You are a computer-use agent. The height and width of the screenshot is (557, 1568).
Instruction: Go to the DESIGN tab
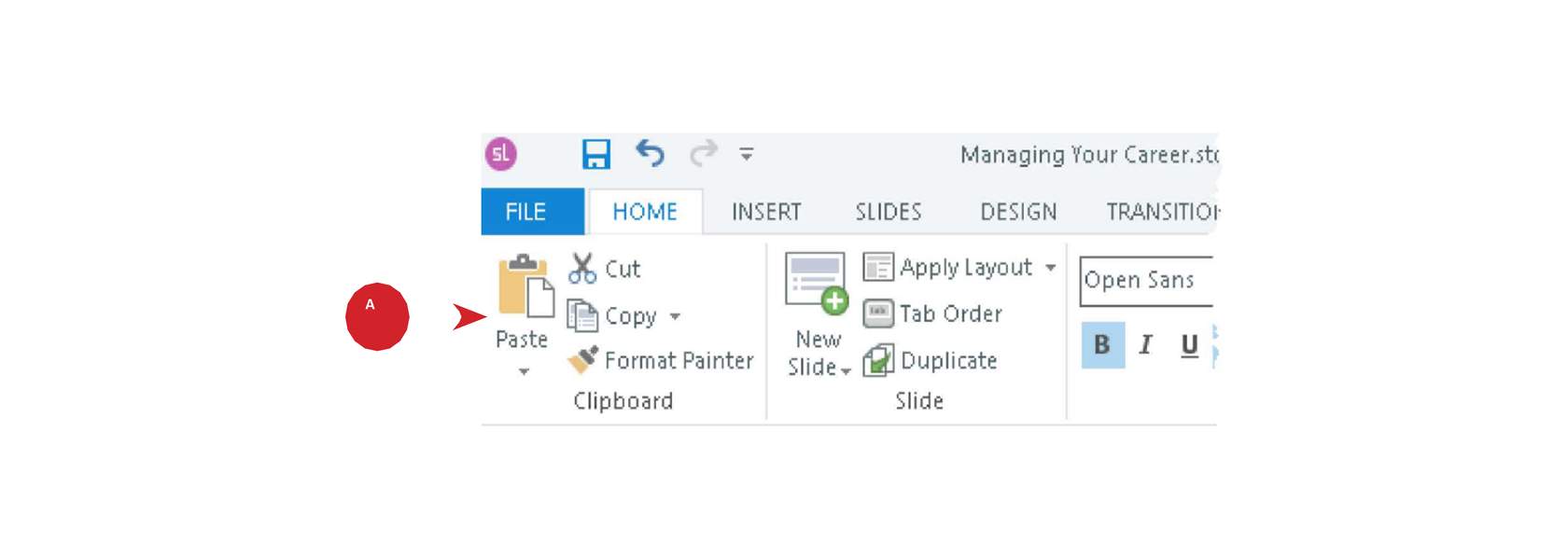click(1018, 212)
